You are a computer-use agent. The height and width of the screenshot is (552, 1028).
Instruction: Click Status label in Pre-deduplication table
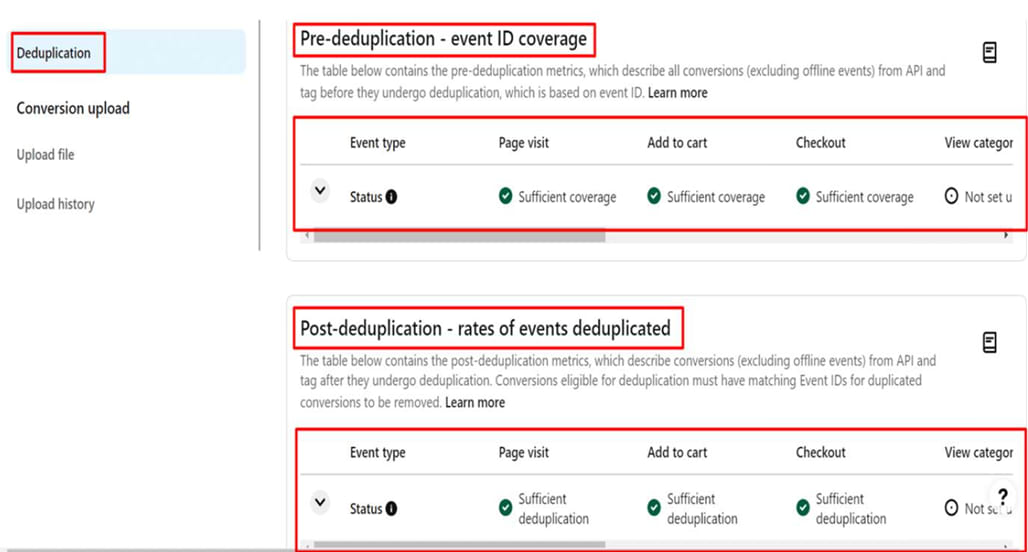tap(366, 197)
